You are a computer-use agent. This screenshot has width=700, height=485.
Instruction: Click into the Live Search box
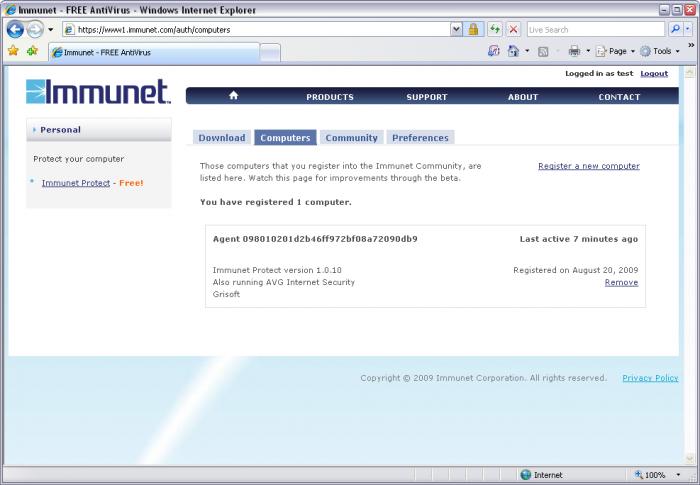point(596,30)
